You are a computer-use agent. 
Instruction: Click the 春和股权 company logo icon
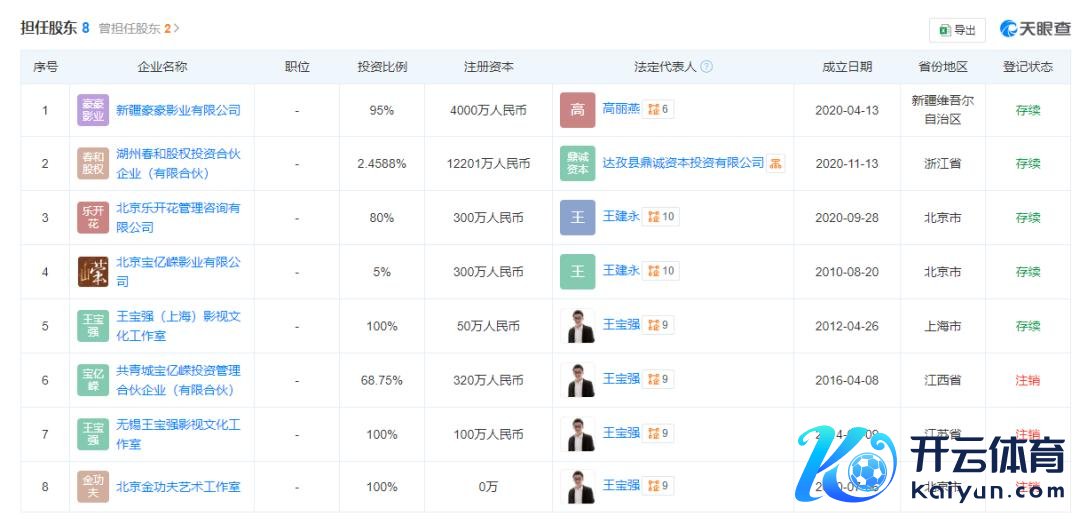coord(93,164)
